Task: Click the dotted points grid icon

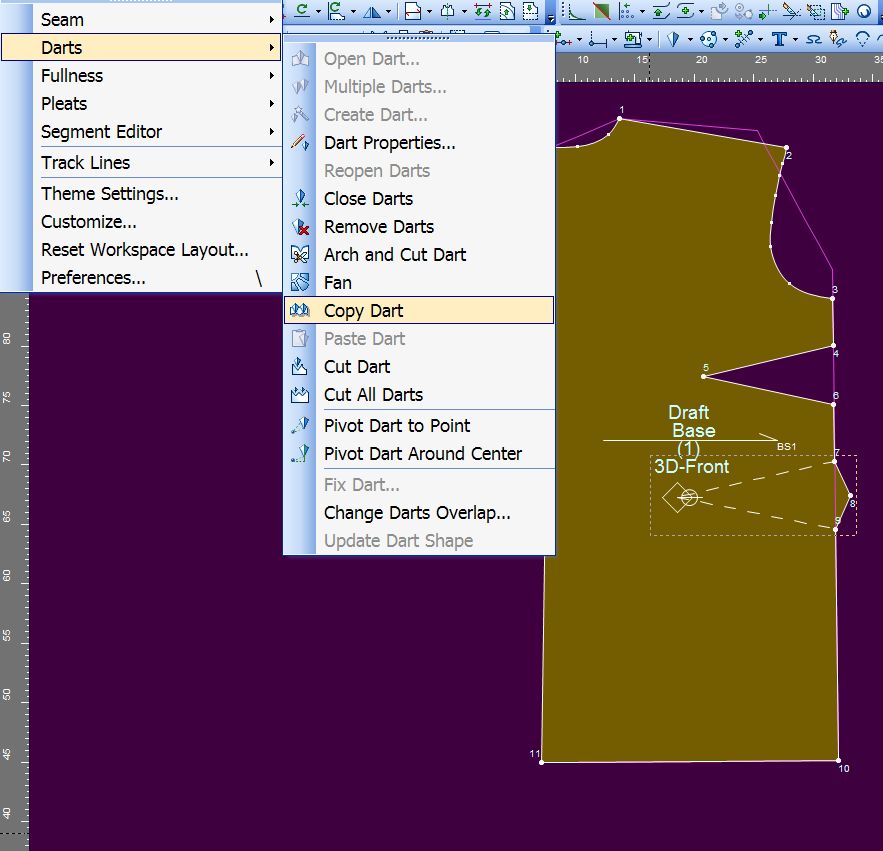Action: click(626, 11)
